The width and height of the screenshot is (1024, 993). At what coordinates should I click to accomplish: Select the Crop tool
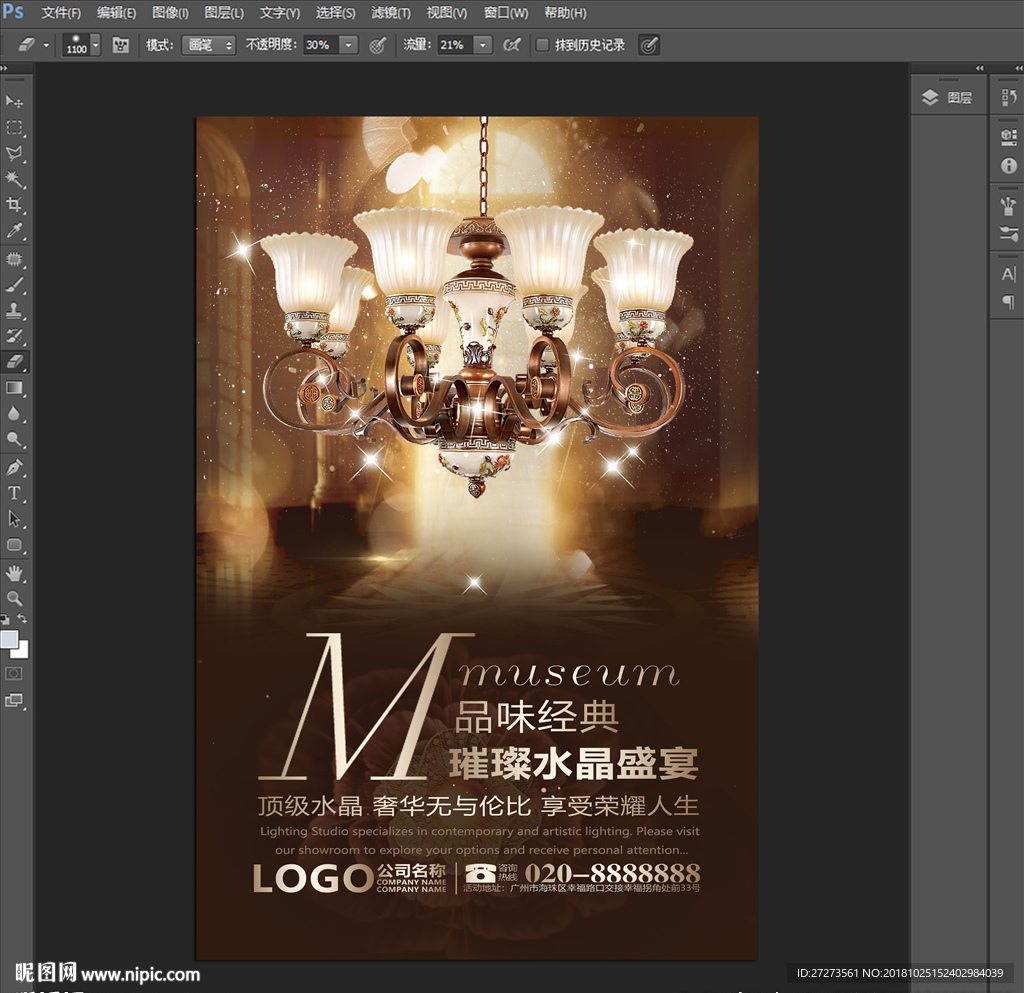(15, 205)
